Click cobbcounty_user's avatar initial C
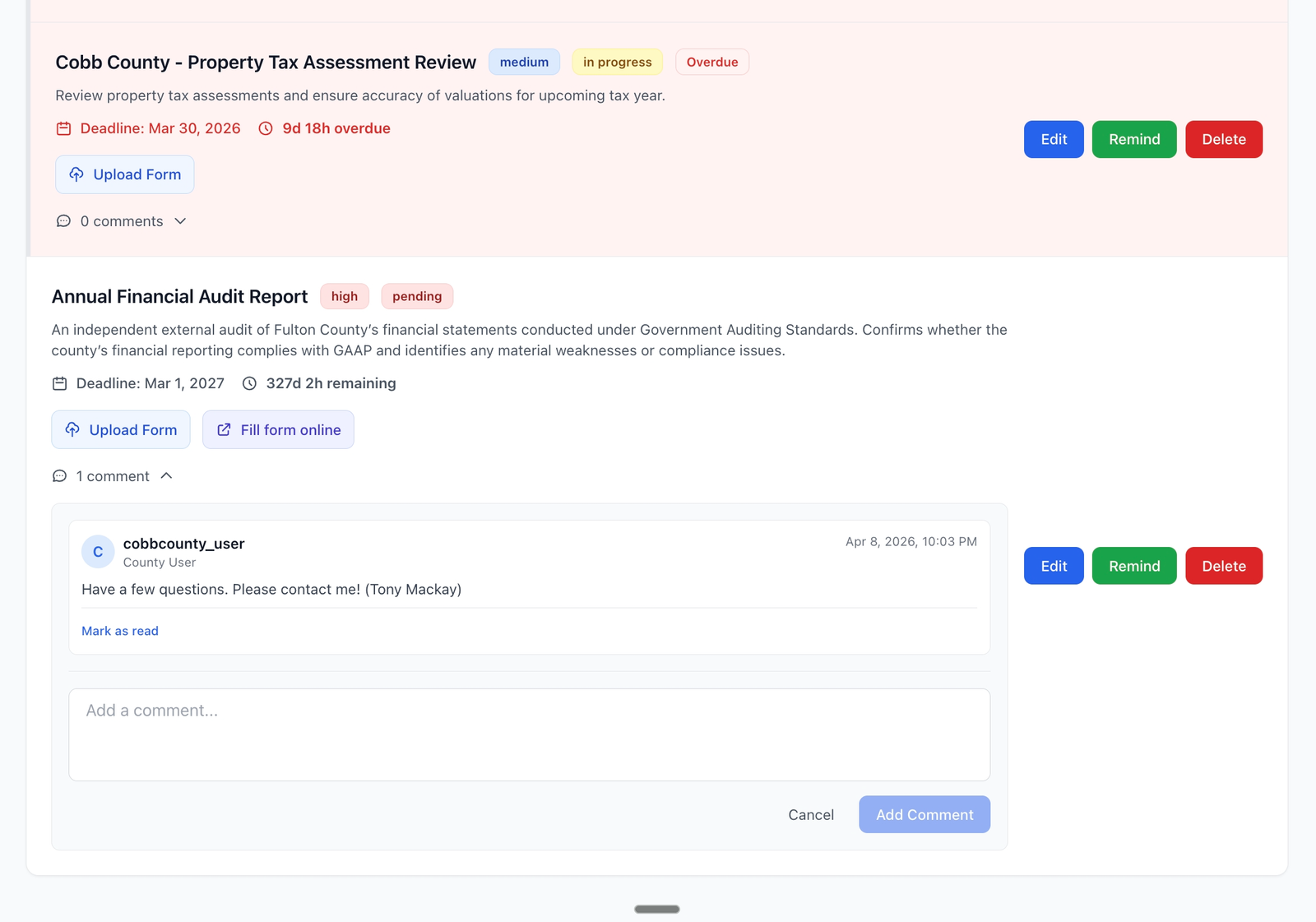Viewport: 1316px width, 922px height. tap(97, 552)
